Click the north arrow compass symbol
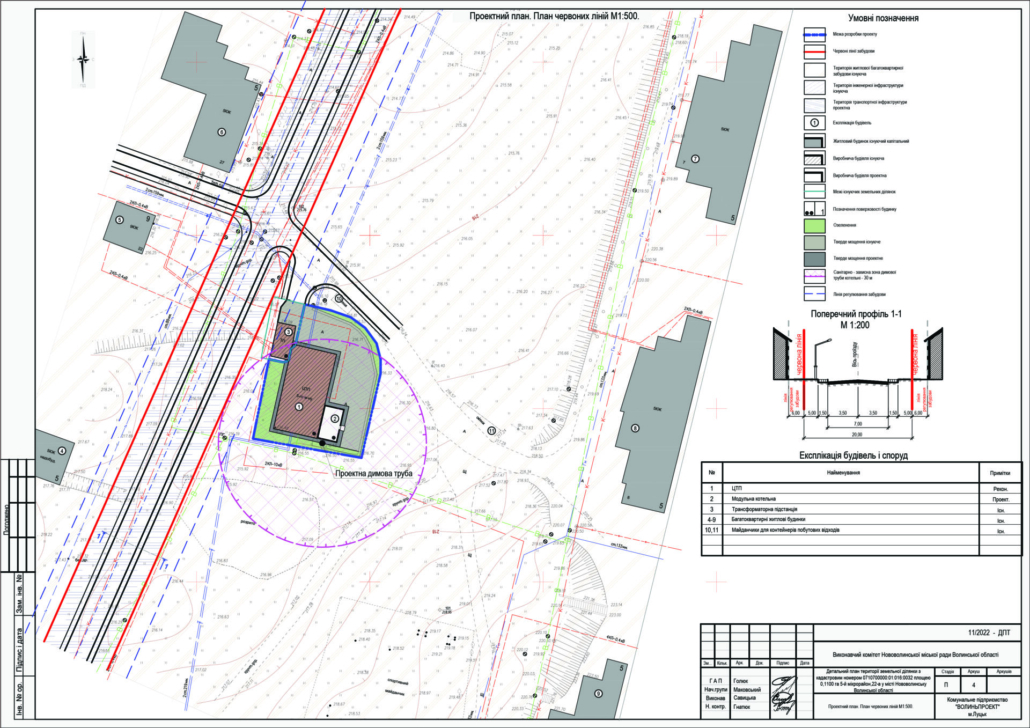 (x=82, y=57)
